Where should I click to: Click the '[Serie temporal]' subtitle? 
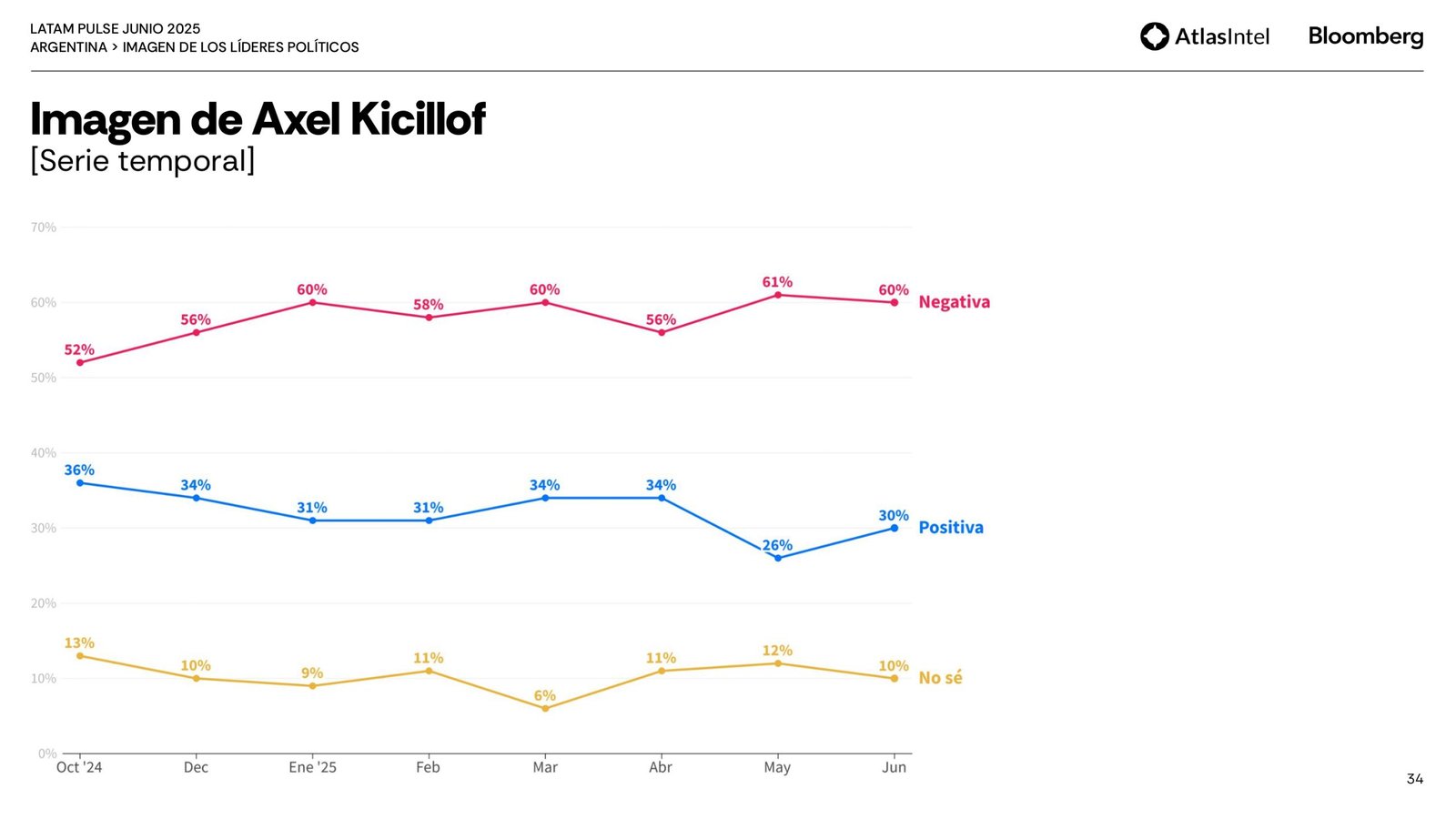coord(143,161)
